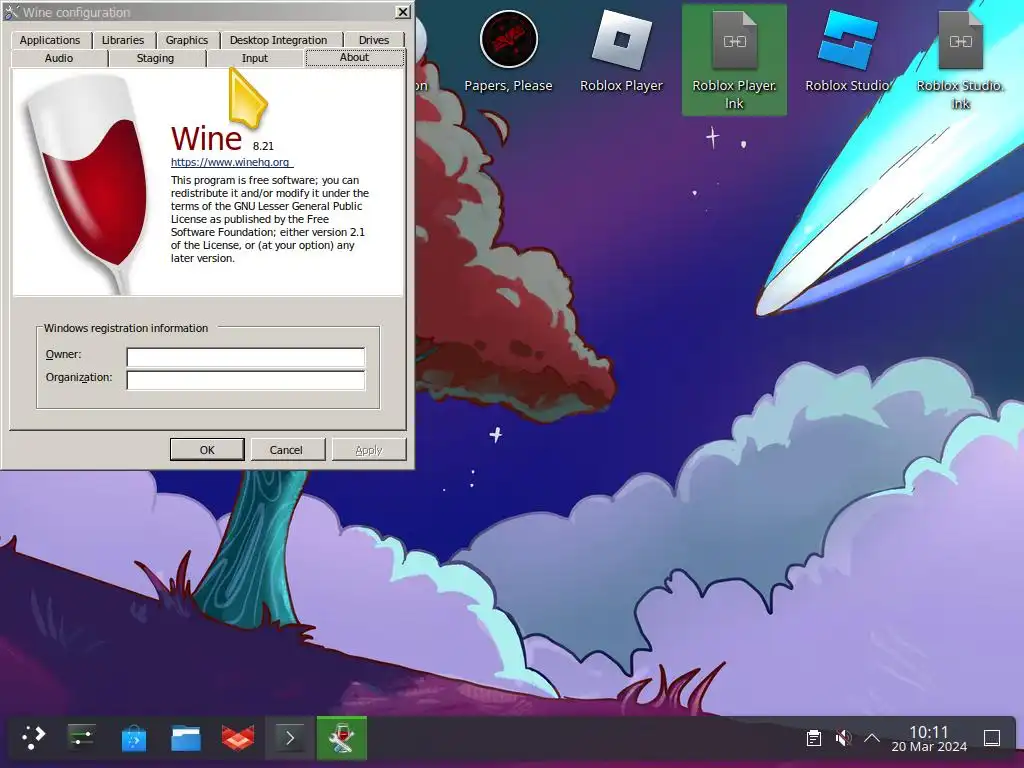The image size is (1024, 768).
Task: Open the winehq.org website link
Action: [x=231, y=162]
